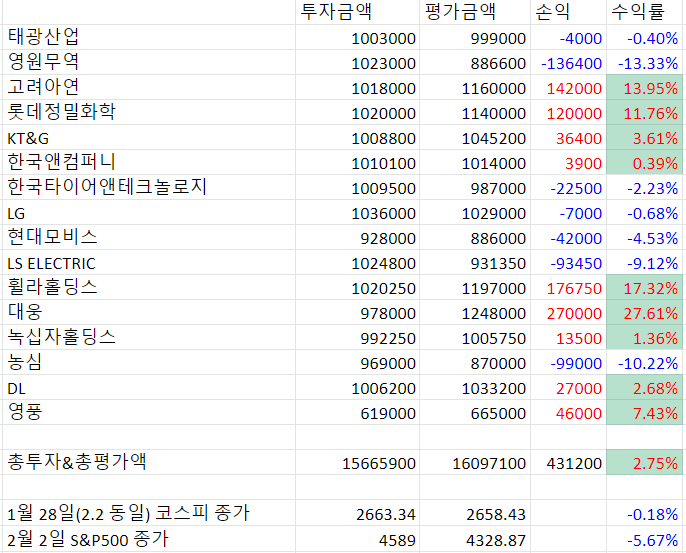Click the 11.76% highlighted return cell
The width and height of the screenshot is (686, 553).
644,112
